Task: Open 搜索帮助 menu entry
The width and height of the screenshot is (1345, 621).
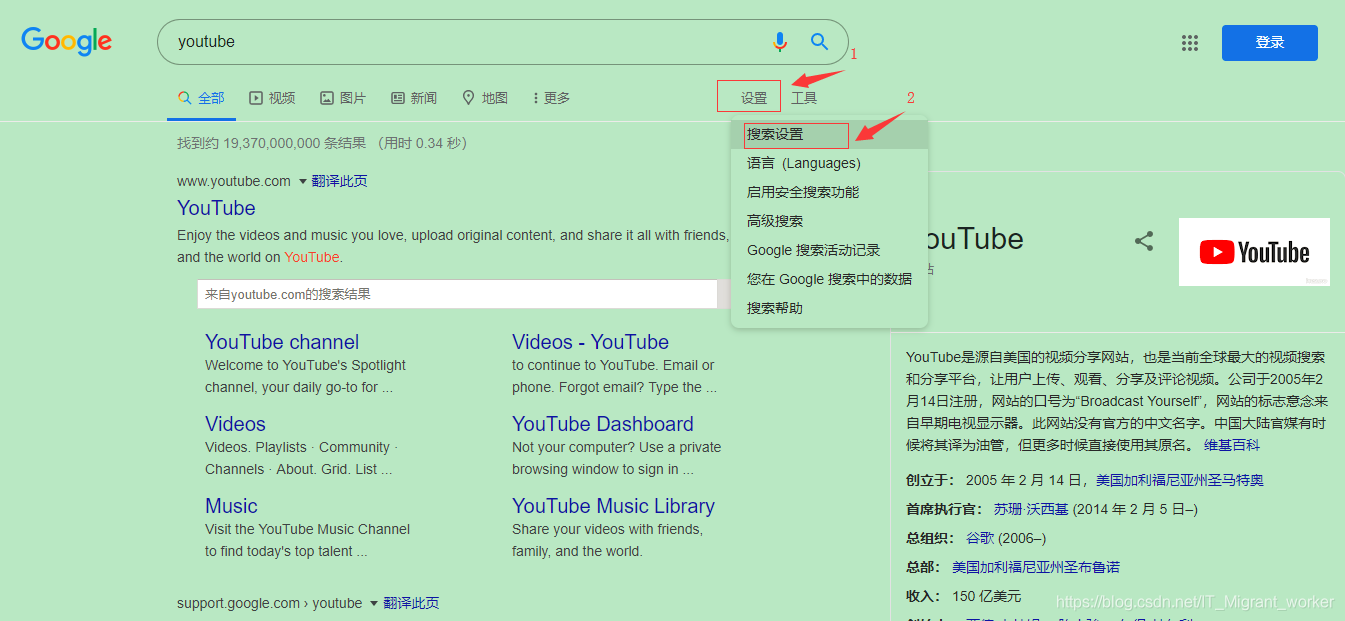Action: (830, 308)
